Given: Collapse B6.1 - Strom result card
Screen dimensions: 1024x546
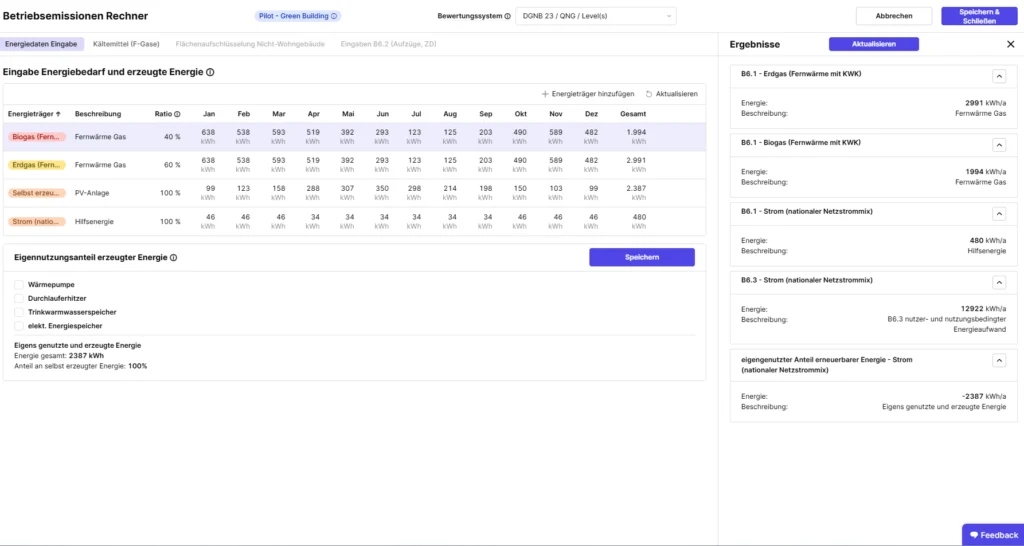Looking at the screenshot, I should coord(999,214).
